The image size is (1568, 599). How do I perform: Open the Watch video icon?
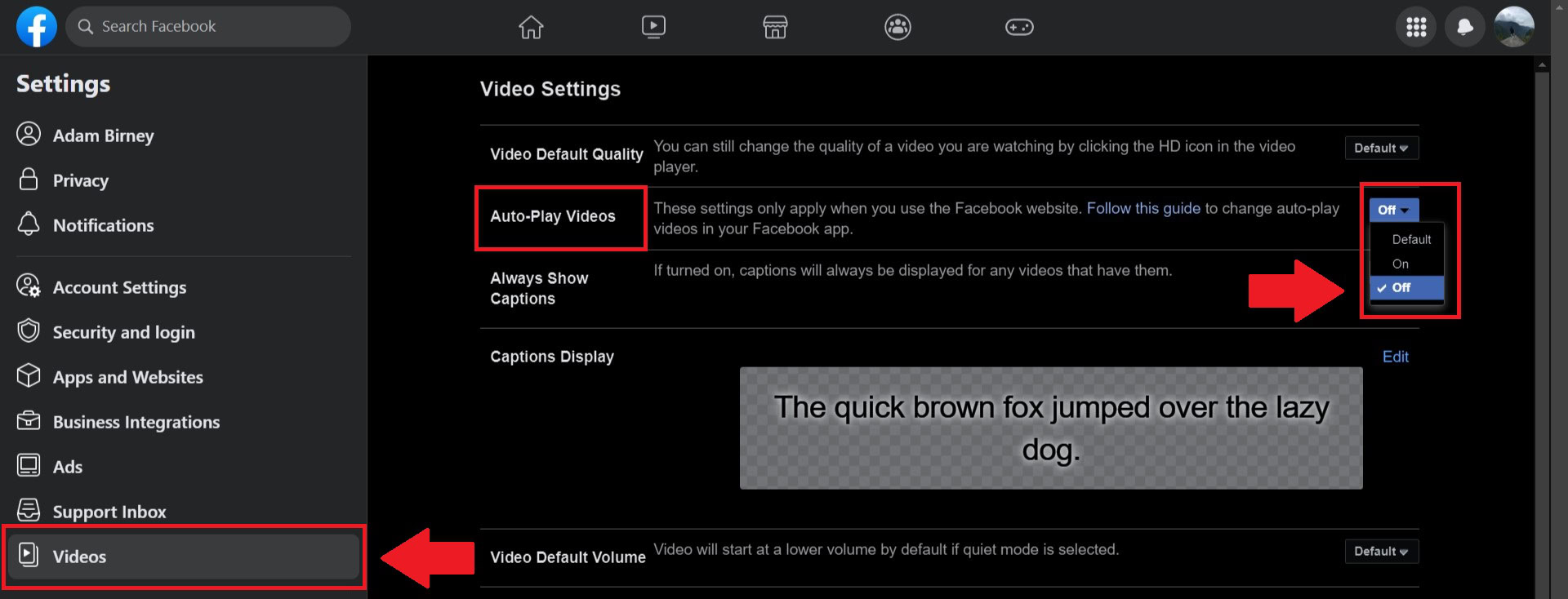pos(653,27)
